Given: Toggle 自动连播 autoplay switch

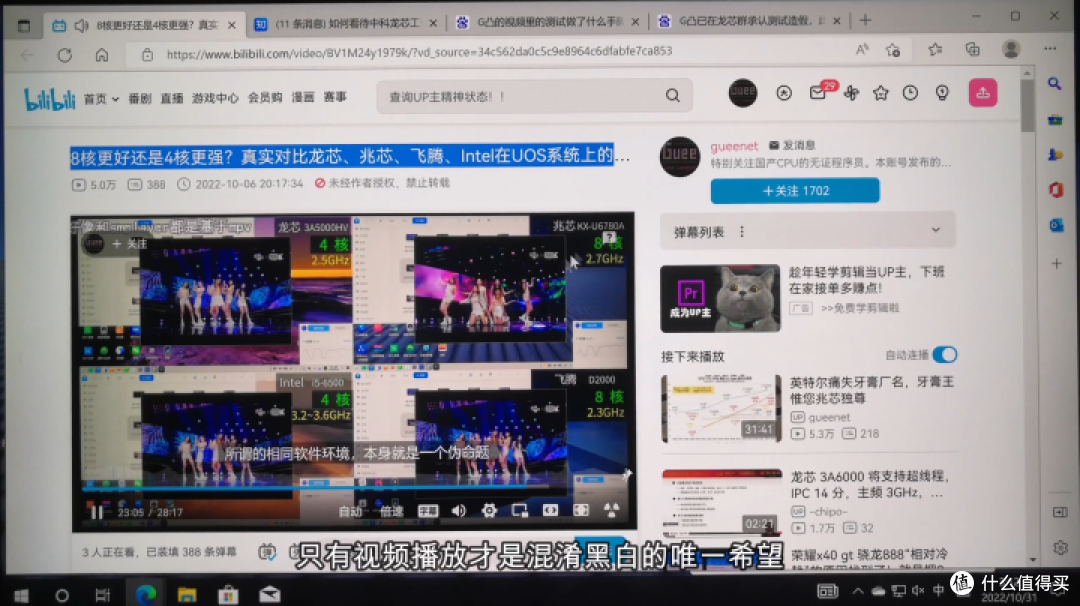Looking at the screenshot, I should click(x=945, y=355).
